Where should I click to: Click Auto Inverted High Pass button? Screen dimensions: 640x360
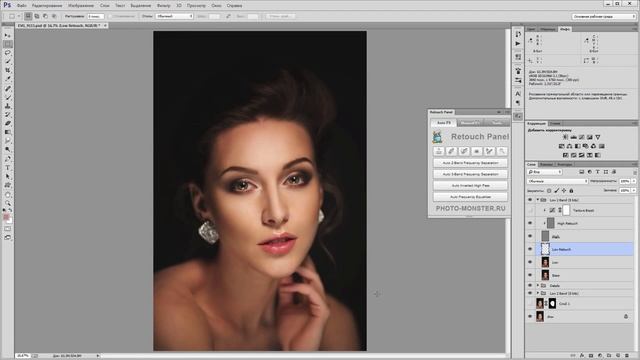click(470, 186)
